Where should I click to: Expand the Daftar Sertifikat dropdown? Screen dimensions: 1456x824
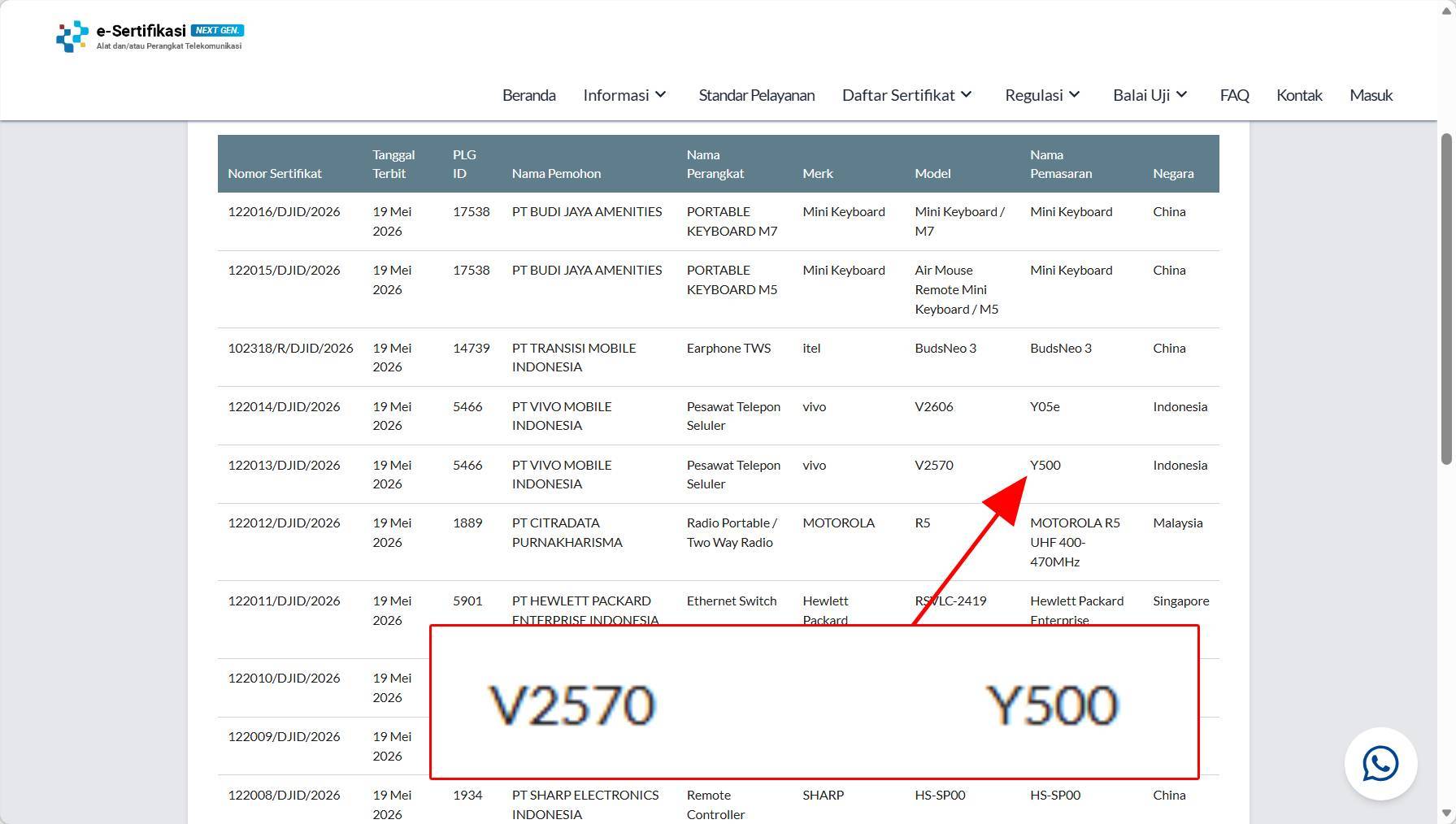pyautogui.click(x=907, y=95)
